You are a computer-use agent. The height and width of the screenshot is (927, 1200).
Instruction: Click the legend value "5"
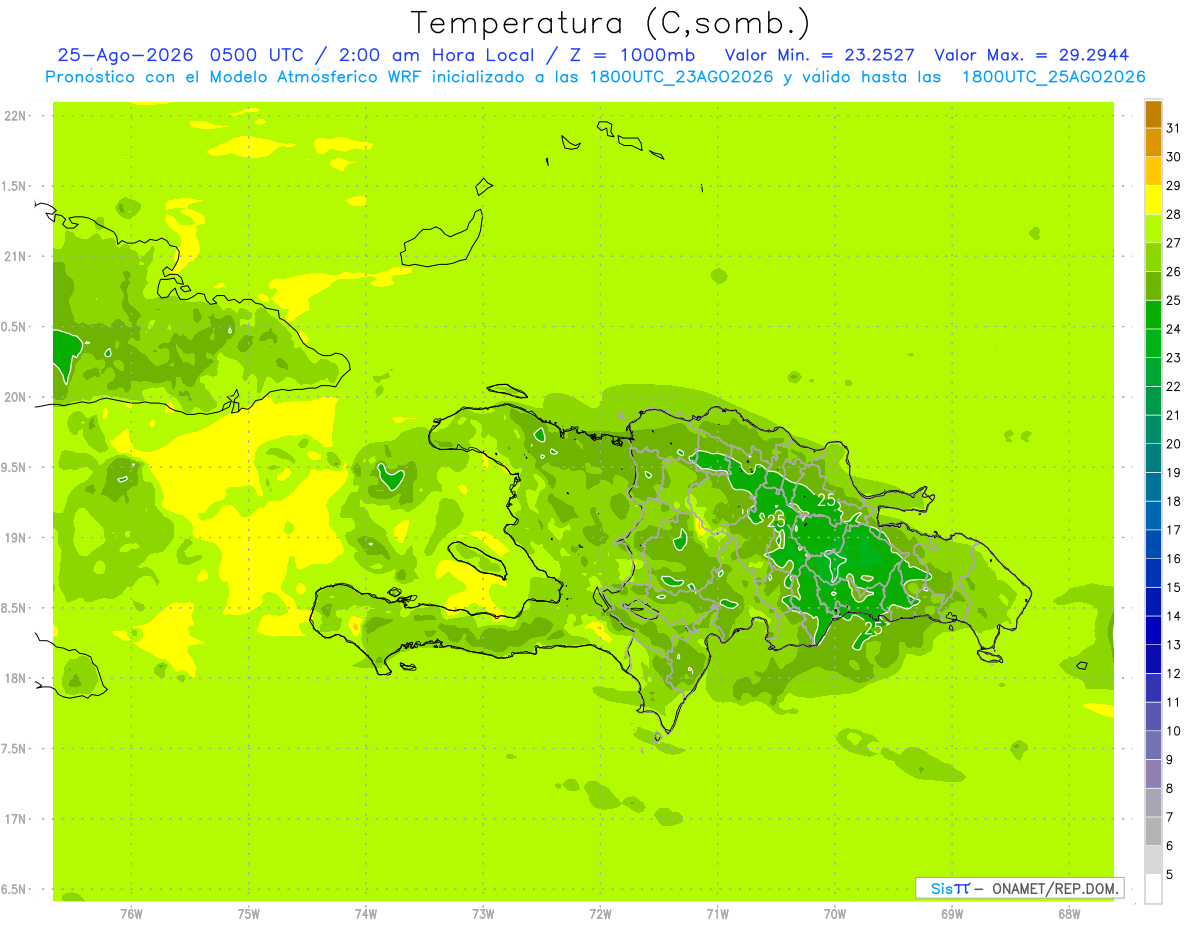click(x=1170, y=874)
